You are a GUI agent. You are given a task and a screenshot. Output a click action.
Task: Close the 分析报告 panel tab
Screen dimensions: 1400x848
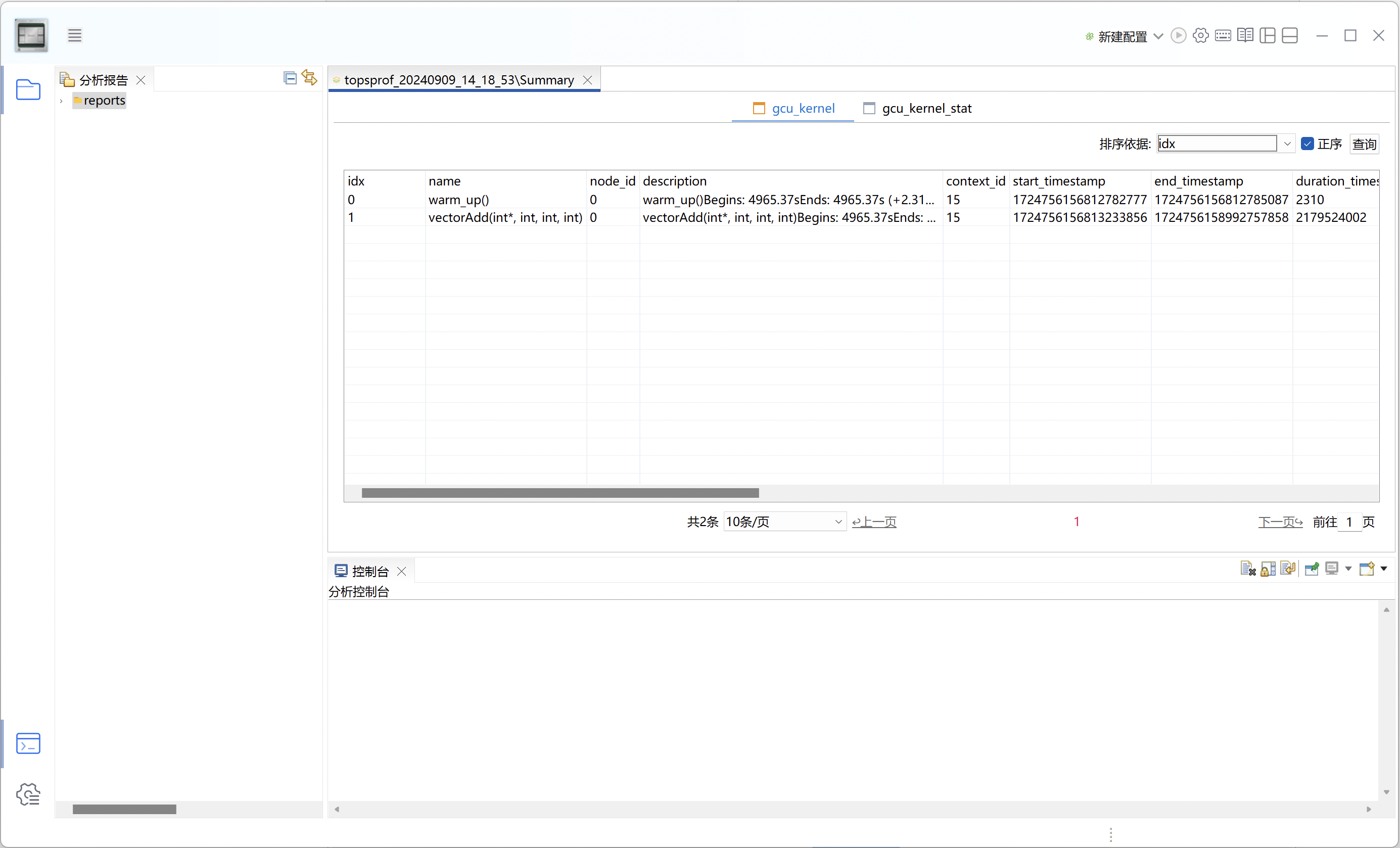pos(141,80)
